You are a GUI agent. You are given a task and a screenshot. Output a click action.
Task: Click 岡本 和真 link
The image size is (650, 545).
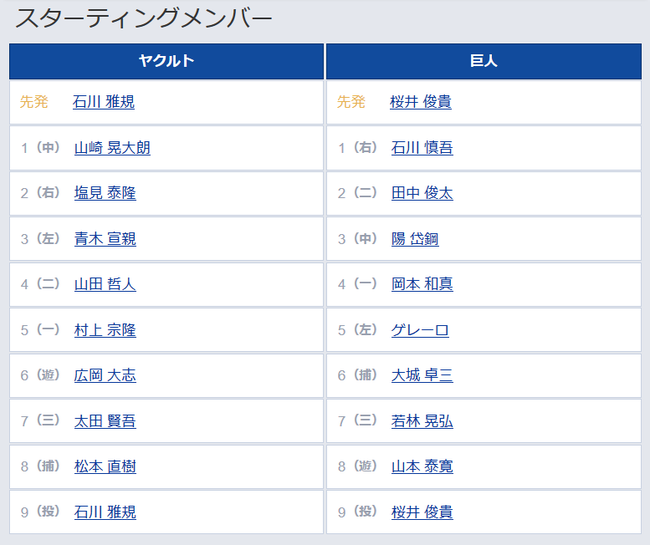tap(422, 284)
